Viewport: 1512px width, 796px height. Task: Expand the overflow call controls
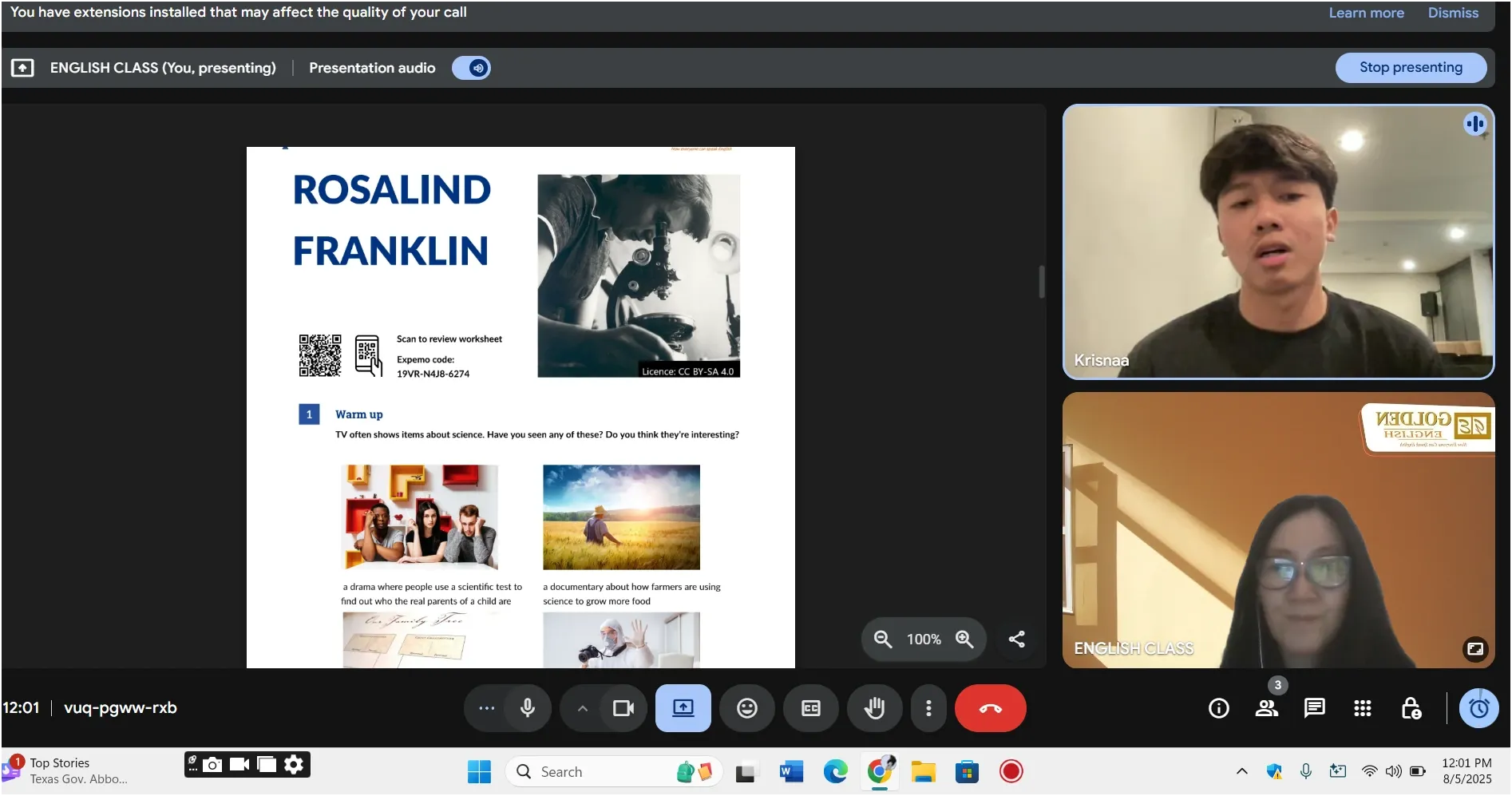(485, 708)
